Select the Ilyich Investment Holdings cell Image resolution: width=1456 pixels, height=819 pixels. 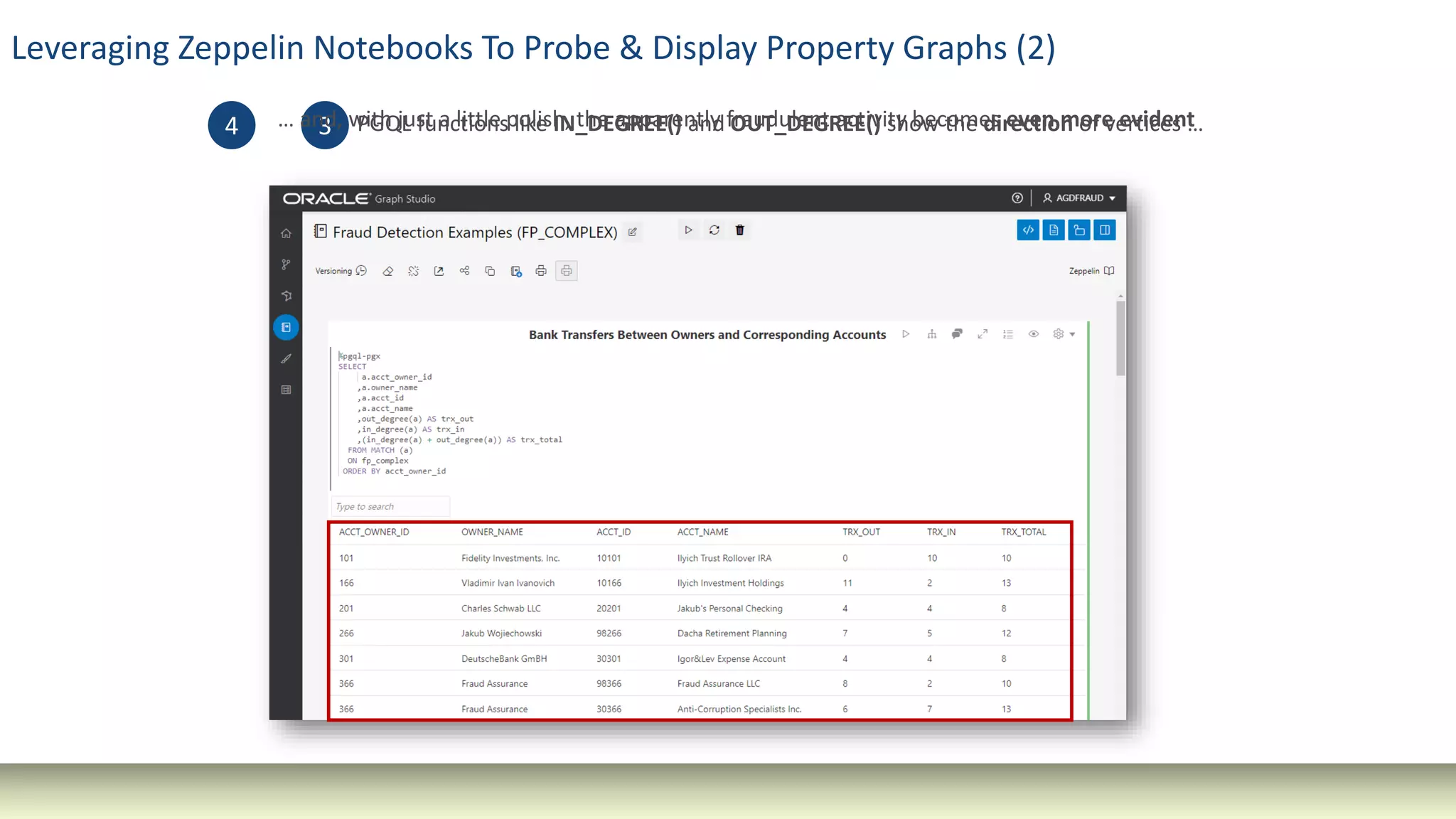tap(731, 583)
